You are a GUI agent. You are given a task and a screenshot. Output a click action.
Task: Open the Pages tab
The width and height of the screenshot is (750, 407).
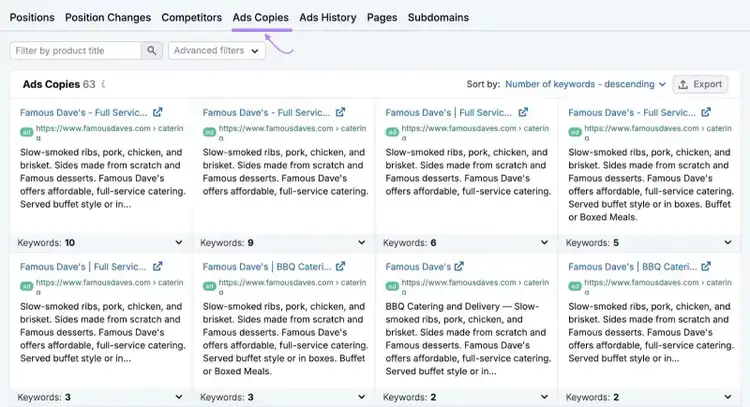[382, 17]
